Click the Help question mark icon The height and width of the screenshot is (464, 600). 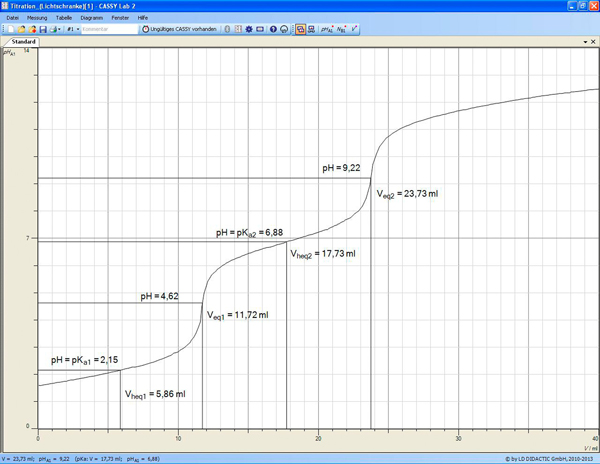pos(272,29)
